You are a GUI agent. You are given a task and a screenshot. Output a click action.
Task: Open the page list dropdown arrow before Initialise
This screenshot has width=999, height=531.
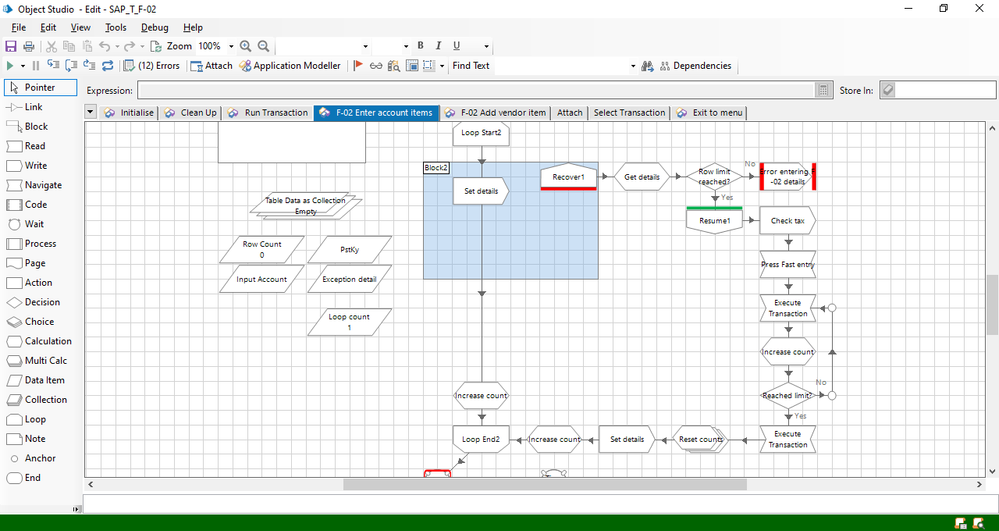(91, 113)
